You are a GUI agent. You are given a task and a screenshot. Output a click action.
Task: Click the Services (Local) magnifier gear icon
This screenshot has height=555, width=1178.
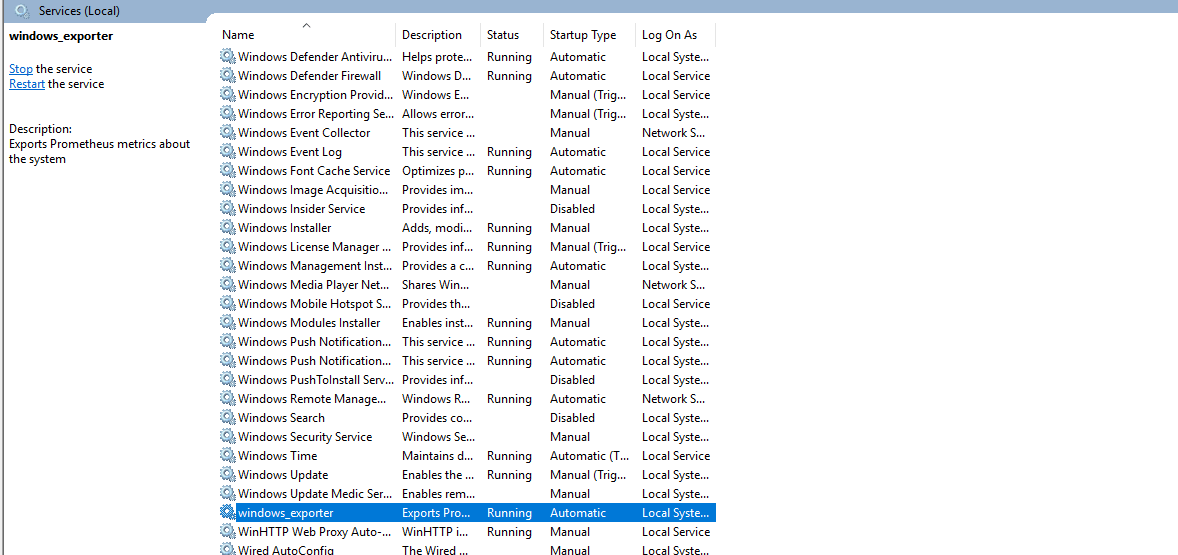point(22,11)
